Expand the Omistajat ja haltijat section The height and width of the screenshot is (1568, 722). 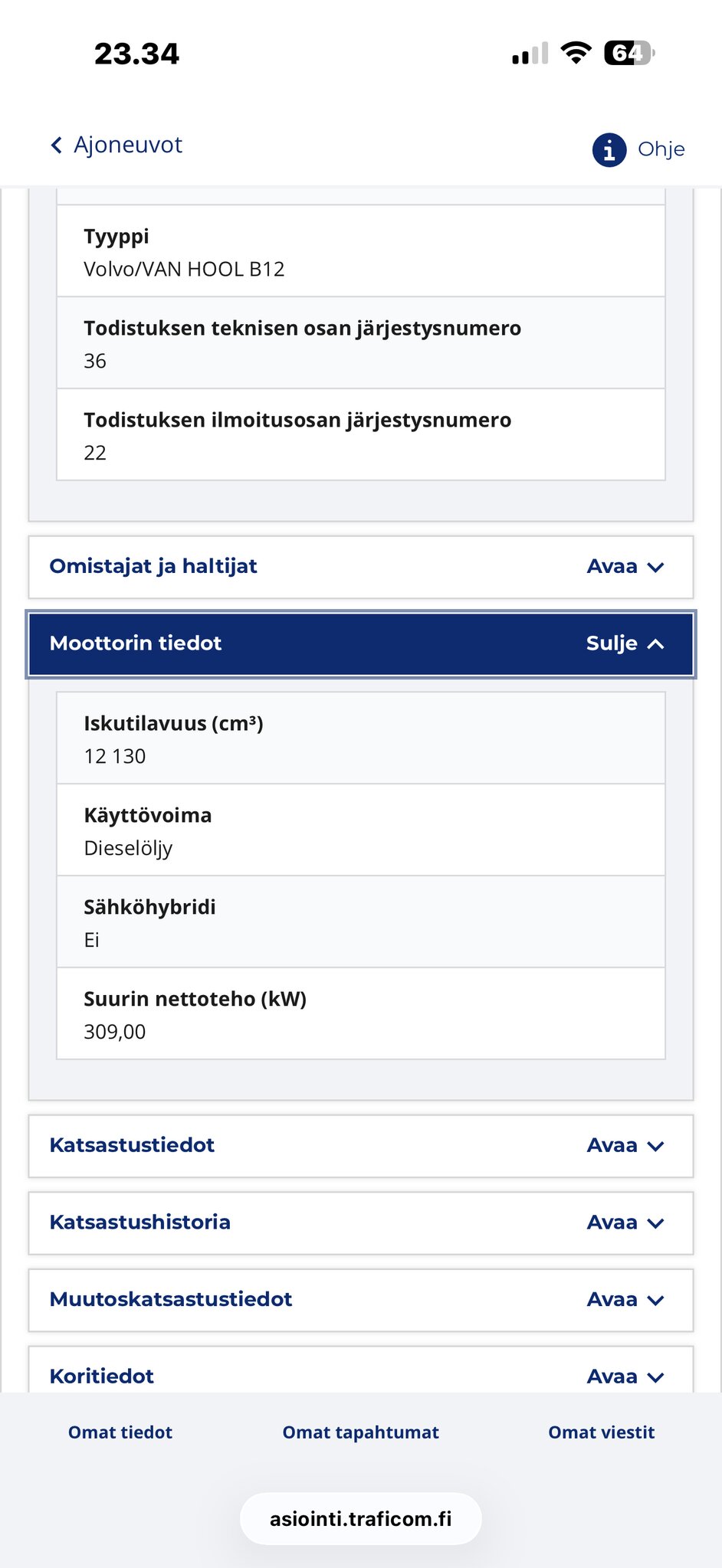[360, 567]
